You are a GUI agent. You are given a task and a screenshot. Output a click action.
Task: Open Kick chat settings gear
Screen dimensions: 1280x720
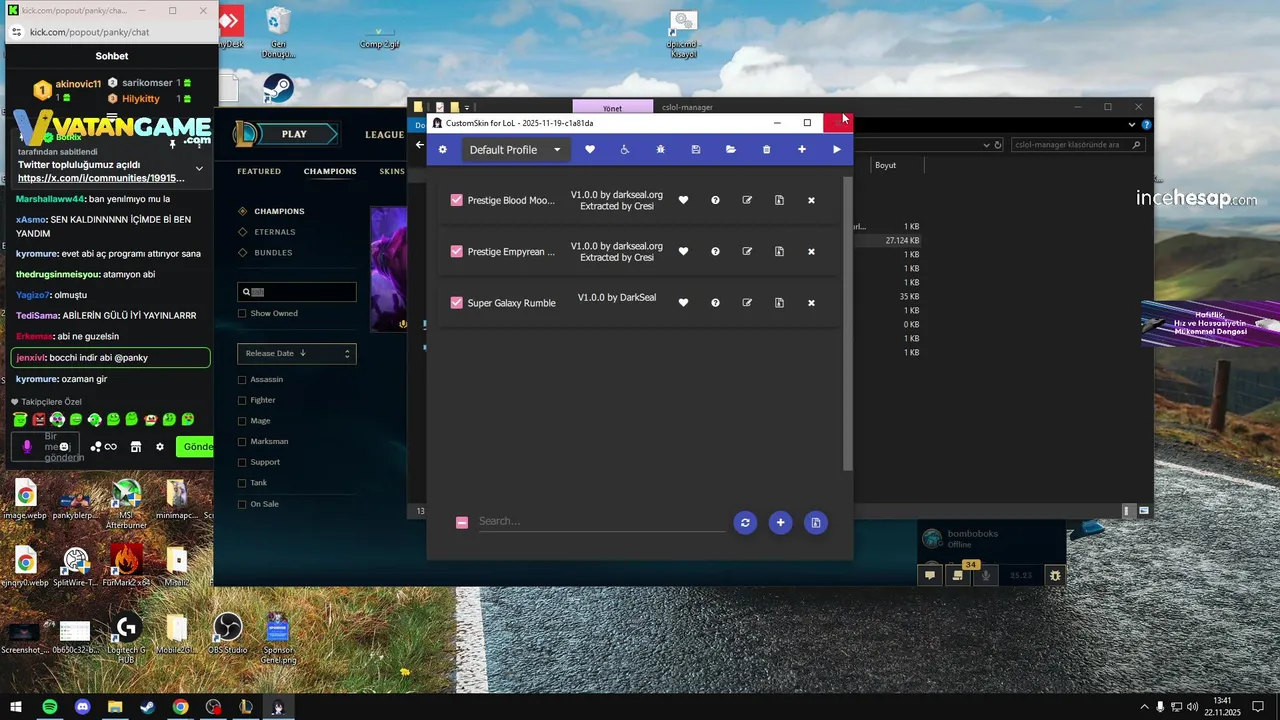pyautogui.click(x=159, y=447)
